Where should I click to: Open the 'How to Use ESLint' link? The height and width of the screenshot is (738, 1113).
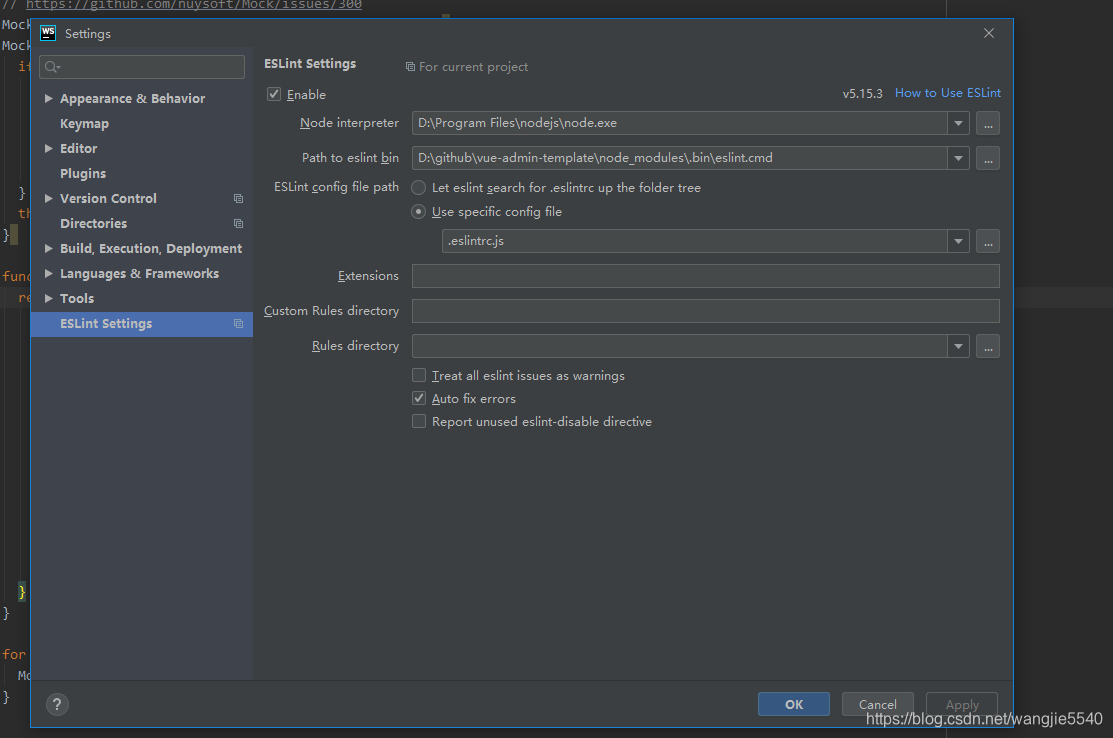[948, 93]
